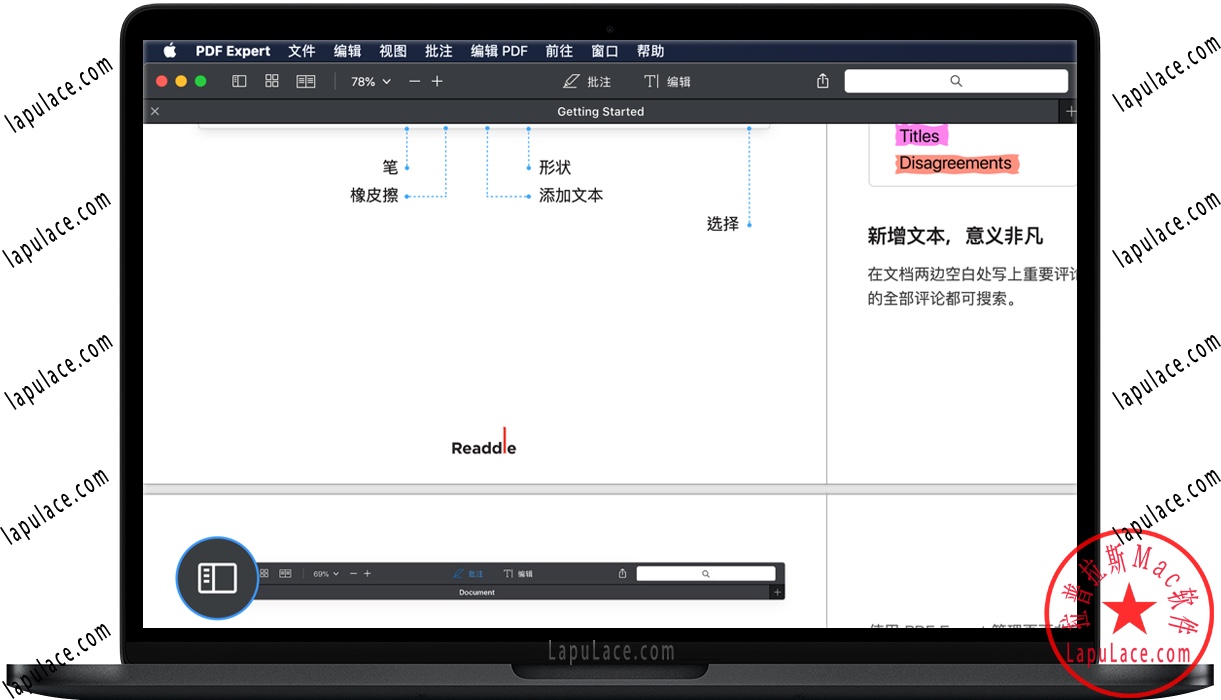1221x700 pixels.
Task: Click the 橡皮擦 label in the document
Action: [374, 195]
